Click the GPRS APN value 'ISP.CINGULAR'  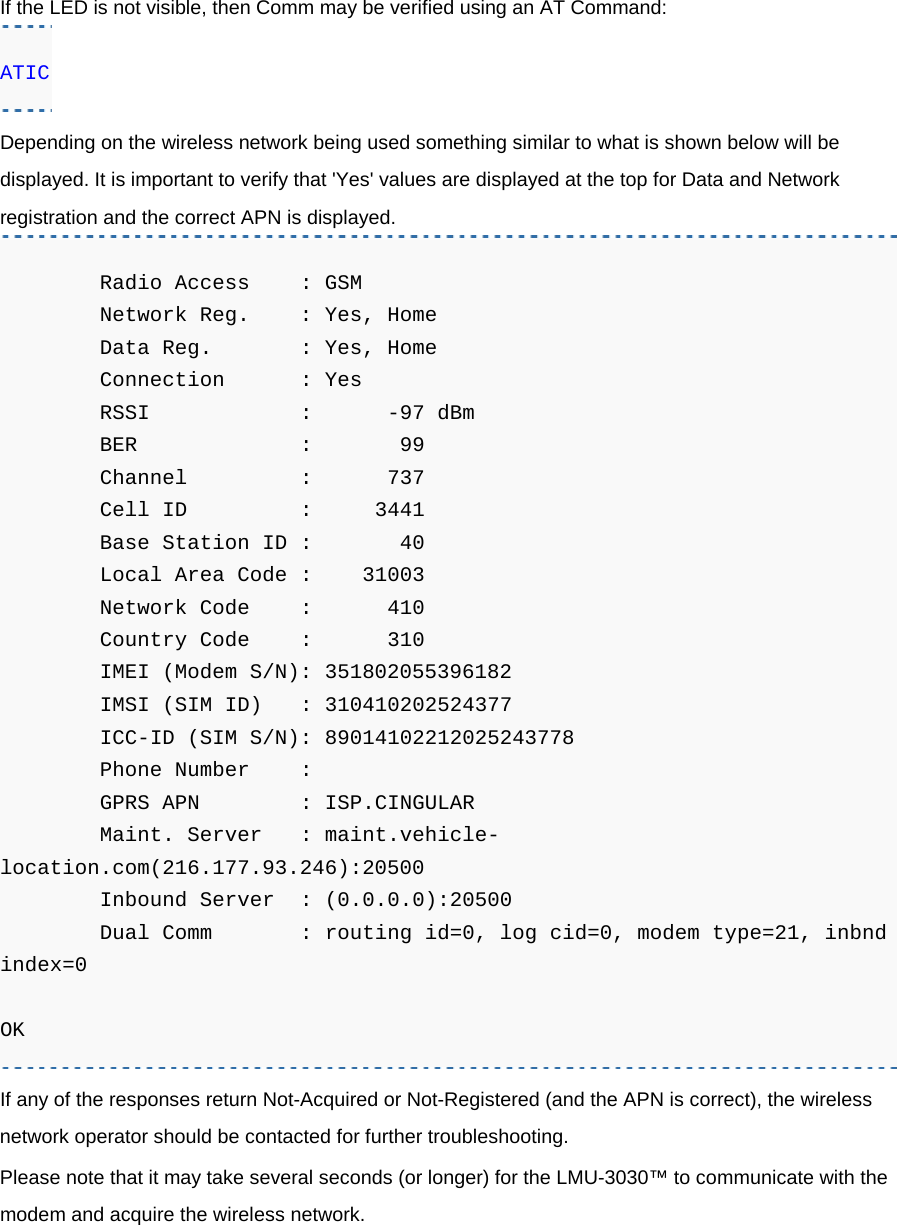(x=399, y=803)
